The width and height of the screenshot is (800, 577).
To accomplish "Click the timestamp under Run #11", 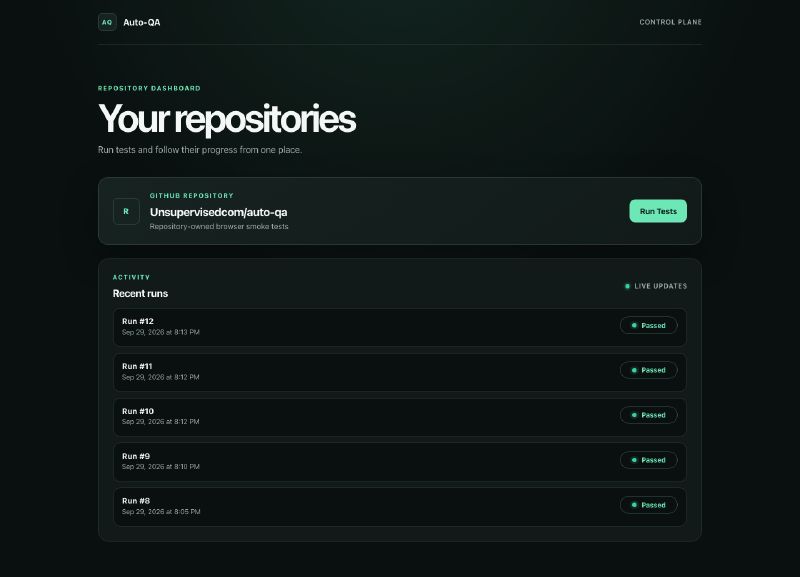I will tap(161, 378).
